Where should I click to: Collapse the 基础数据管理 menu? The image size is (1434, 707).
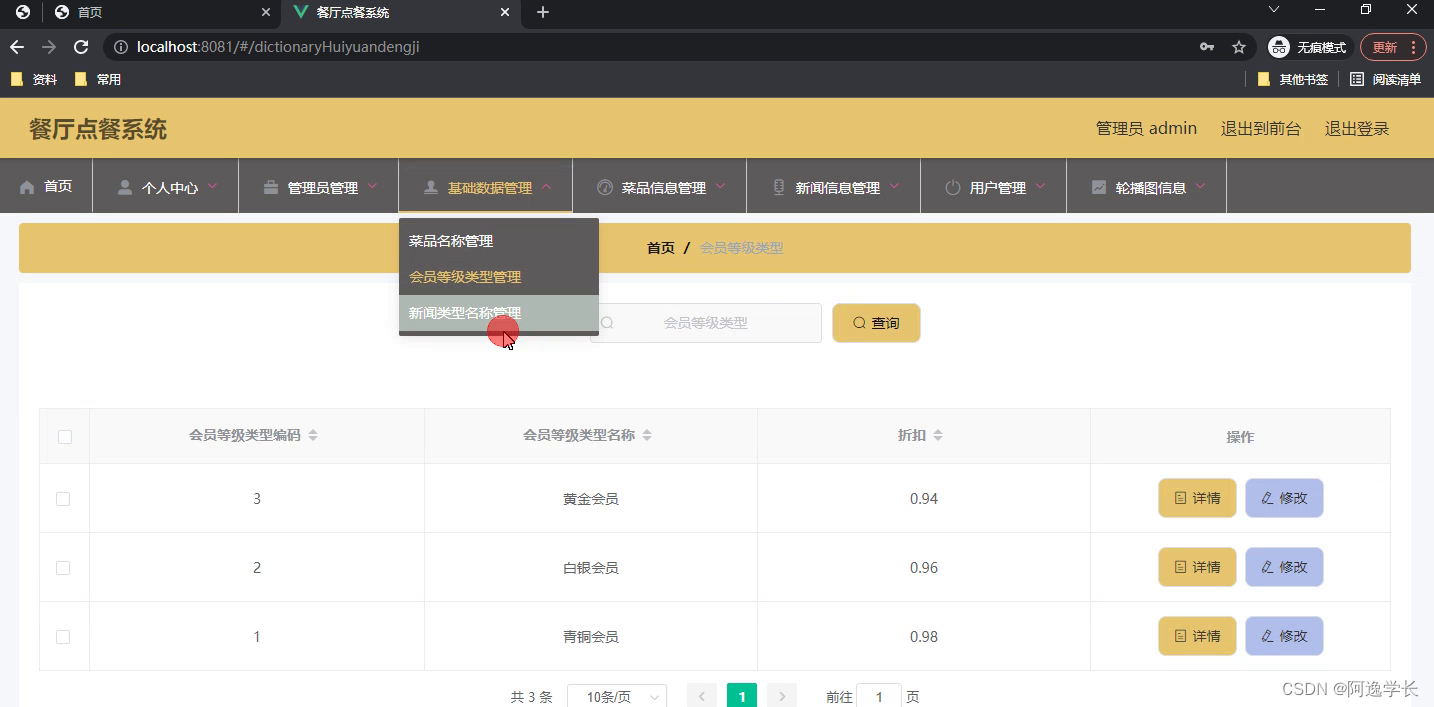point(486,186)
